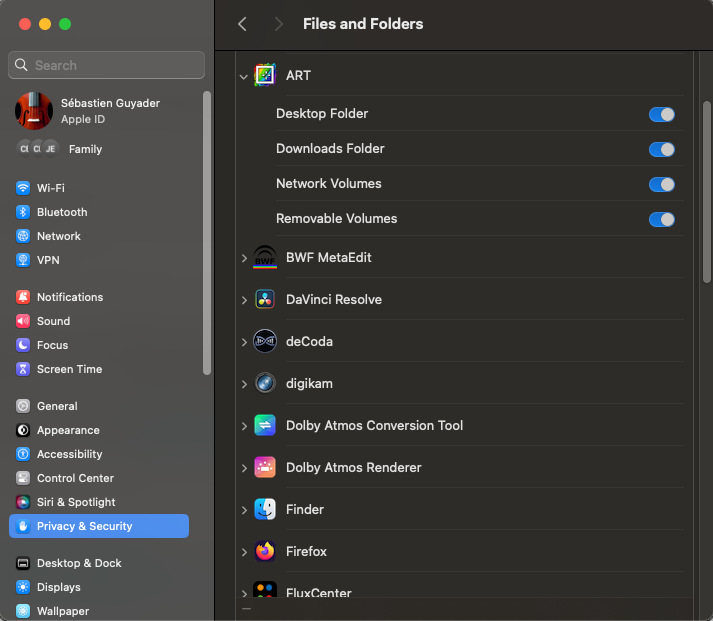Viewport: 713px width, 621px height.
Task: Click the Family member avatars
Action: [x=38, y=149]
